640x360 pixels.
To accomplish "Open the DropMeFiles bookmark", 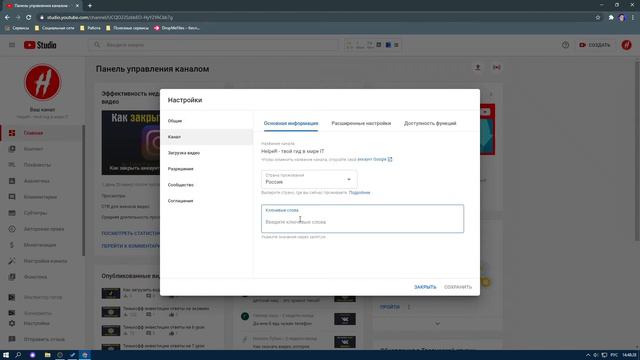I will click(x=177, y=28).
